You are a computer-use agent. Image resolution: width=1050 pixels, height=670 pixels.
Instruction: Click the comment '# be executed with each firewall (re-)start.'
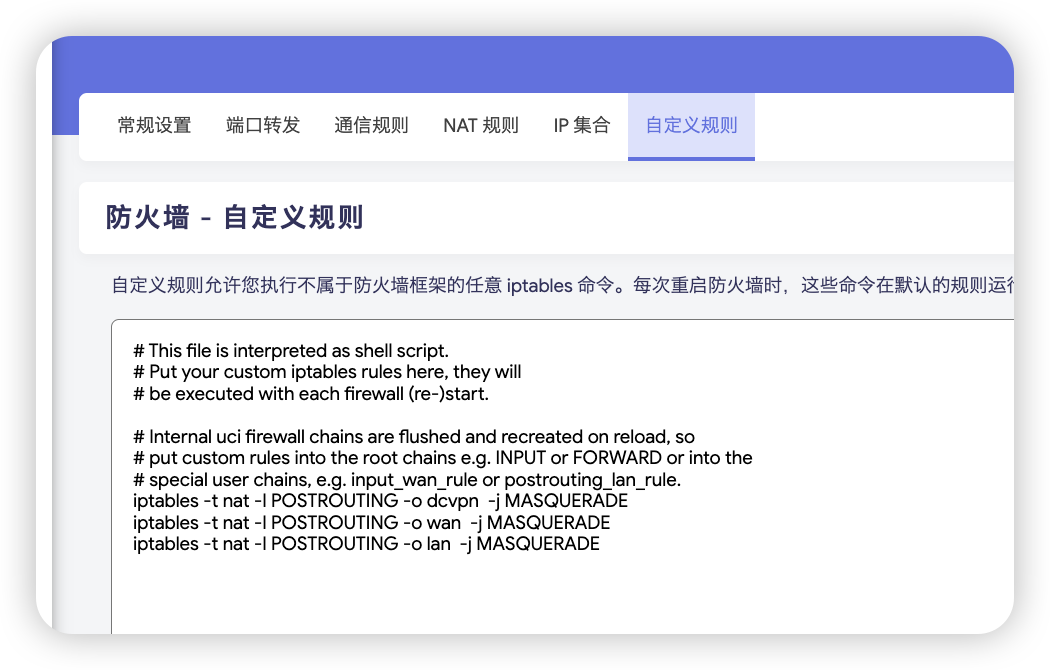click(x=311, y=394)
